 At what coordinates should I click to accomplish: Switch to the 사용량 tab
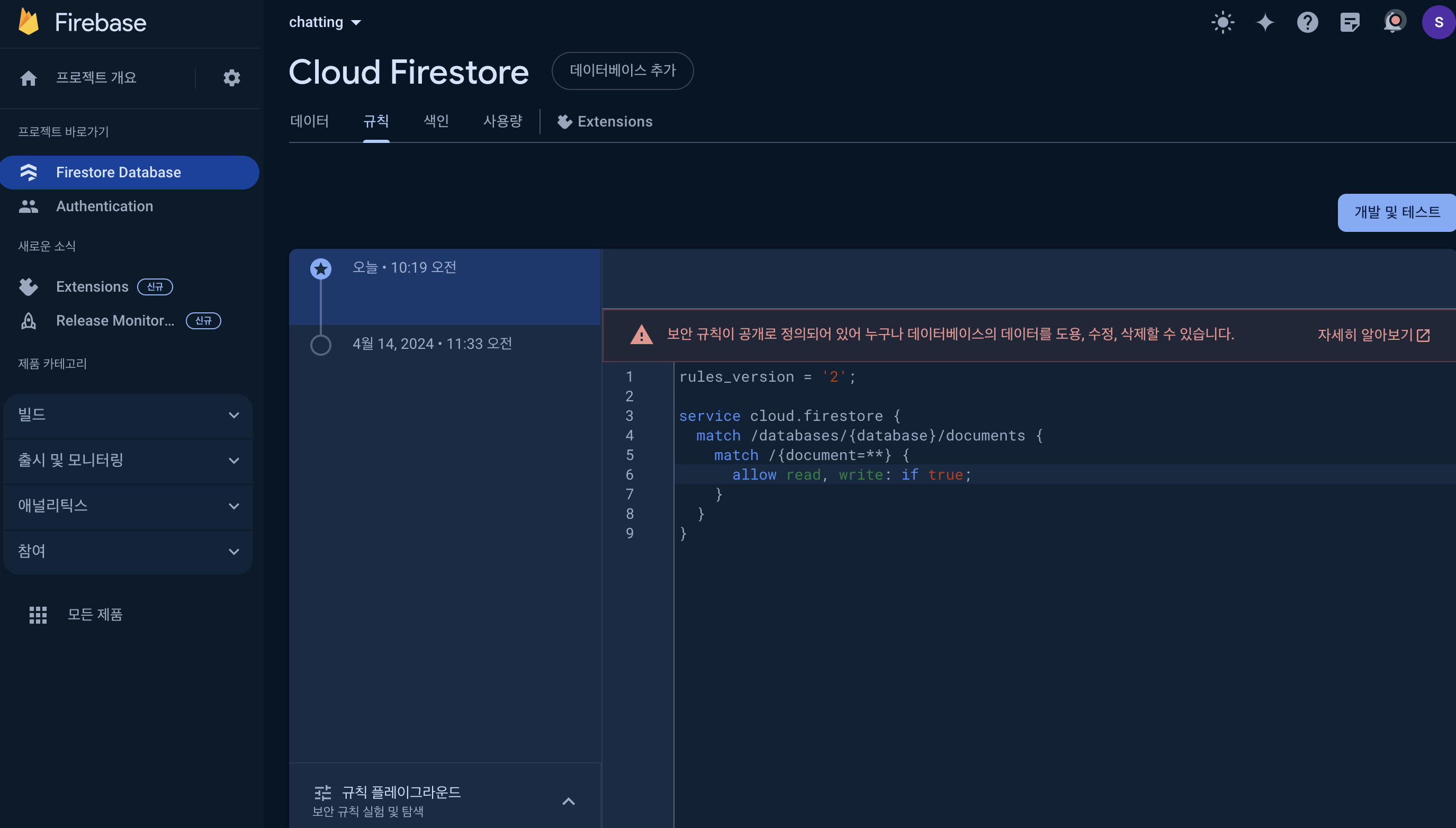(x=502, y=121)
